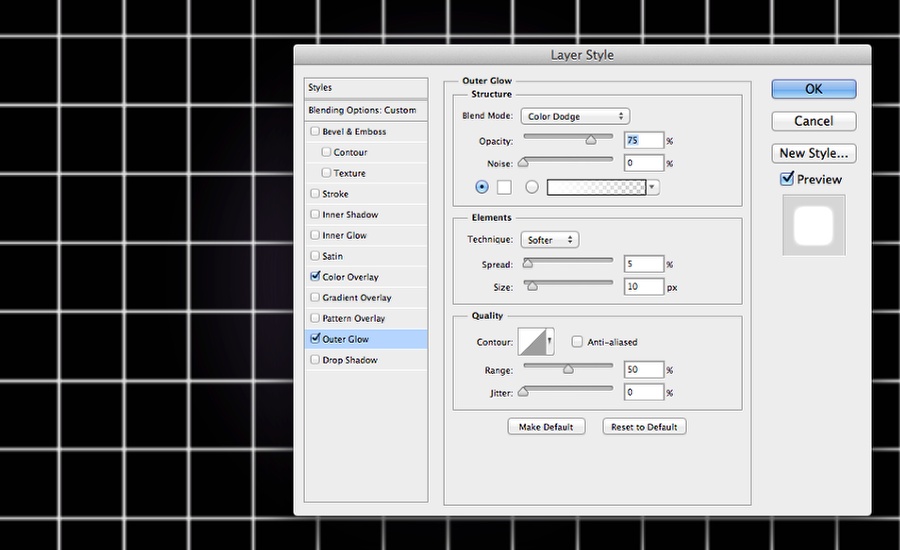Enable the Texture sub-effect checkbox
Viewport: 900px width, 550px height.
tap(326, 172)
